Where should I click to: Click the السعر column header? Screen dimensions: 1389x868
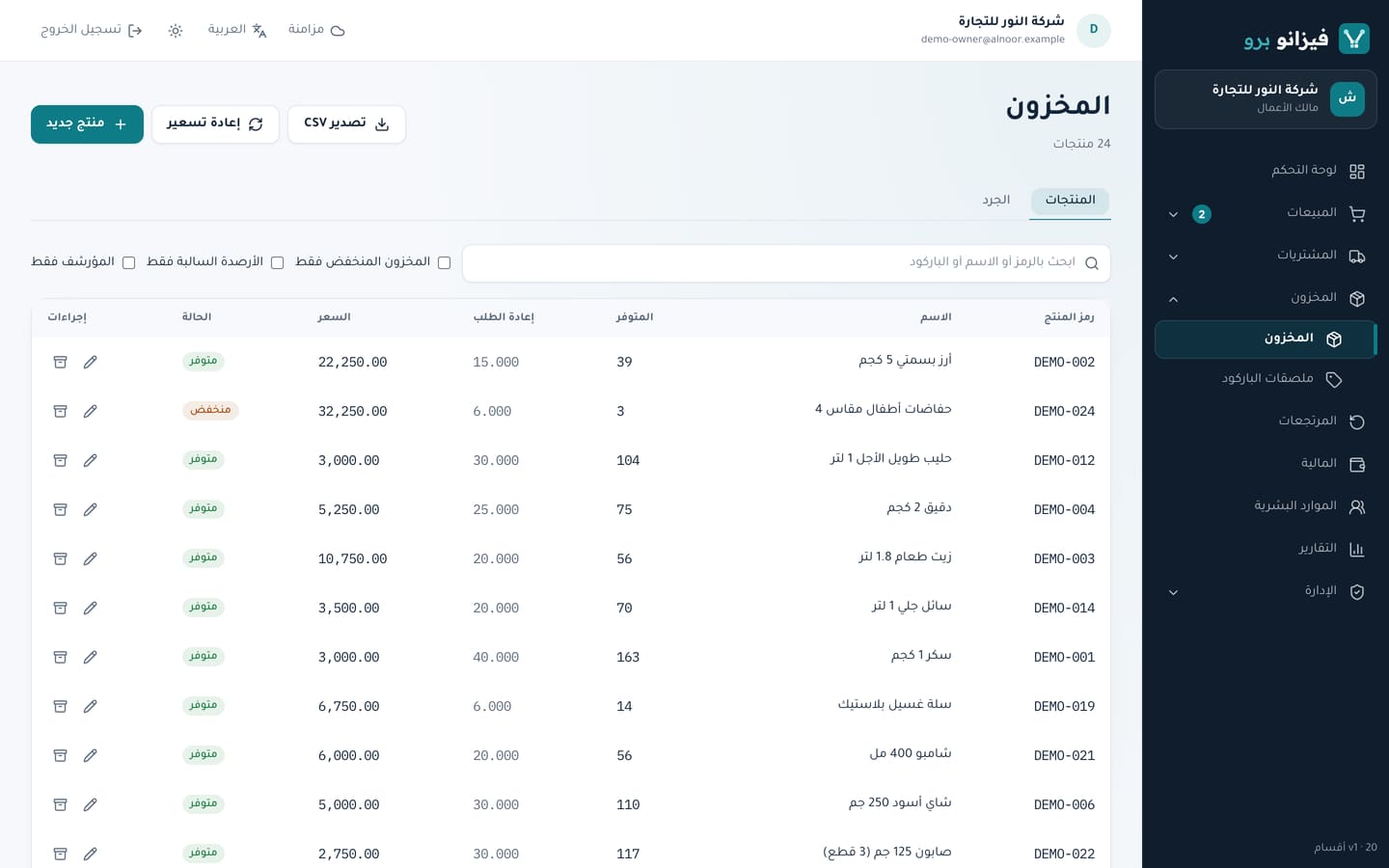click(335, 317)
